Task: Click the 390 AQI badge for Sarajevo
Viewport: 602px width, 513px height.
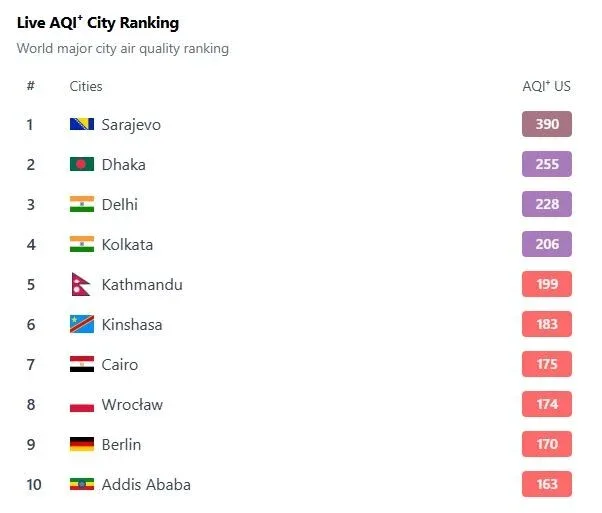Action: point(546,124)
